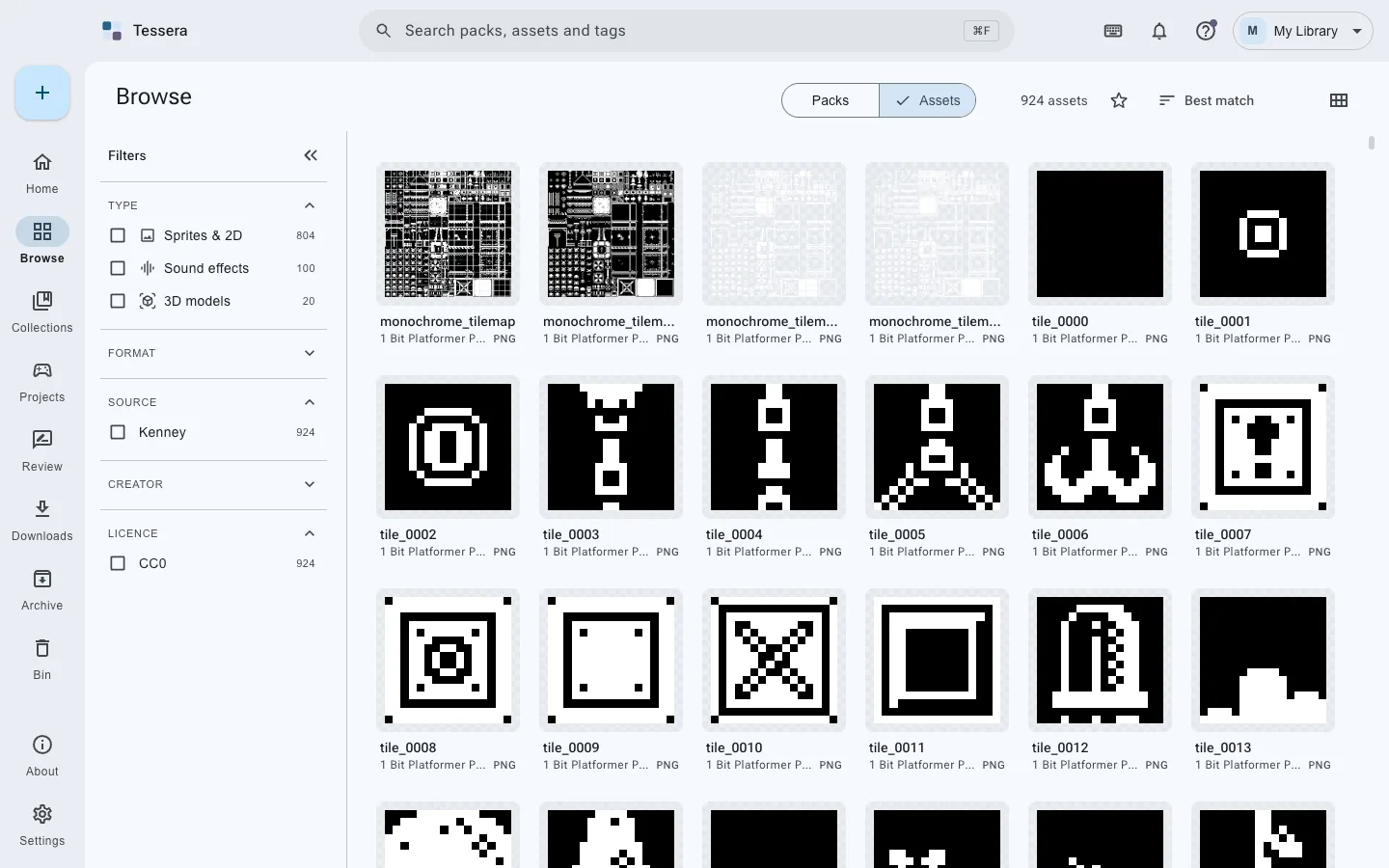Image resolution: width=1389 pixels, height=868 pixels.
Task: Expand the FORMAT filter section
Action: (310, 353)
